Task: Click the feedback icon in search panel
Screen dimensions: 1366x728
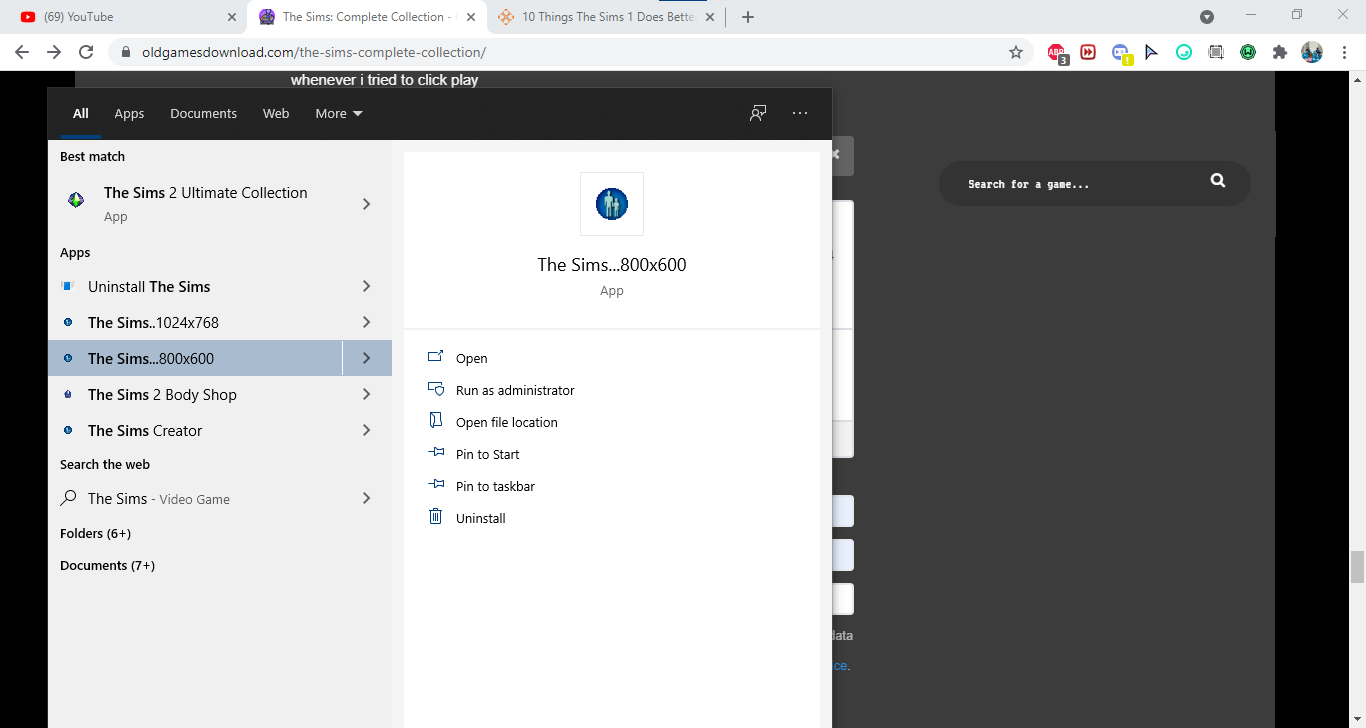Action: (758, 113)
